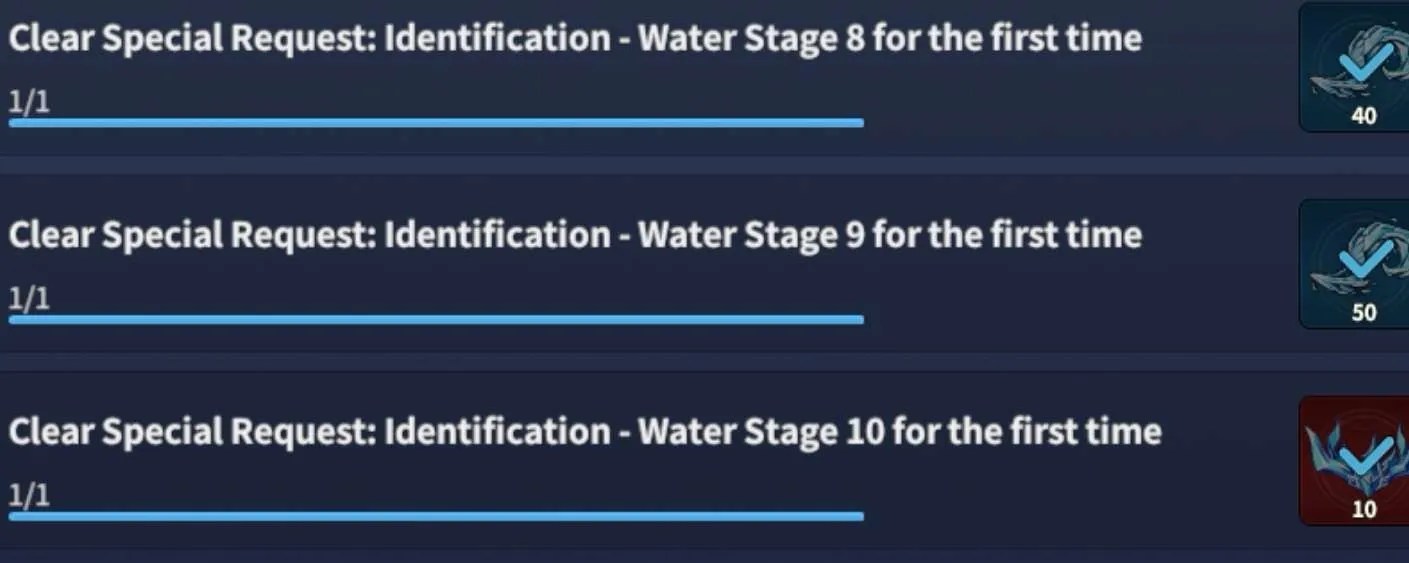Viewport: 1409px width, 563px height.
Task: Tap the reward amount 40 label
Action: click(1364, 115)
